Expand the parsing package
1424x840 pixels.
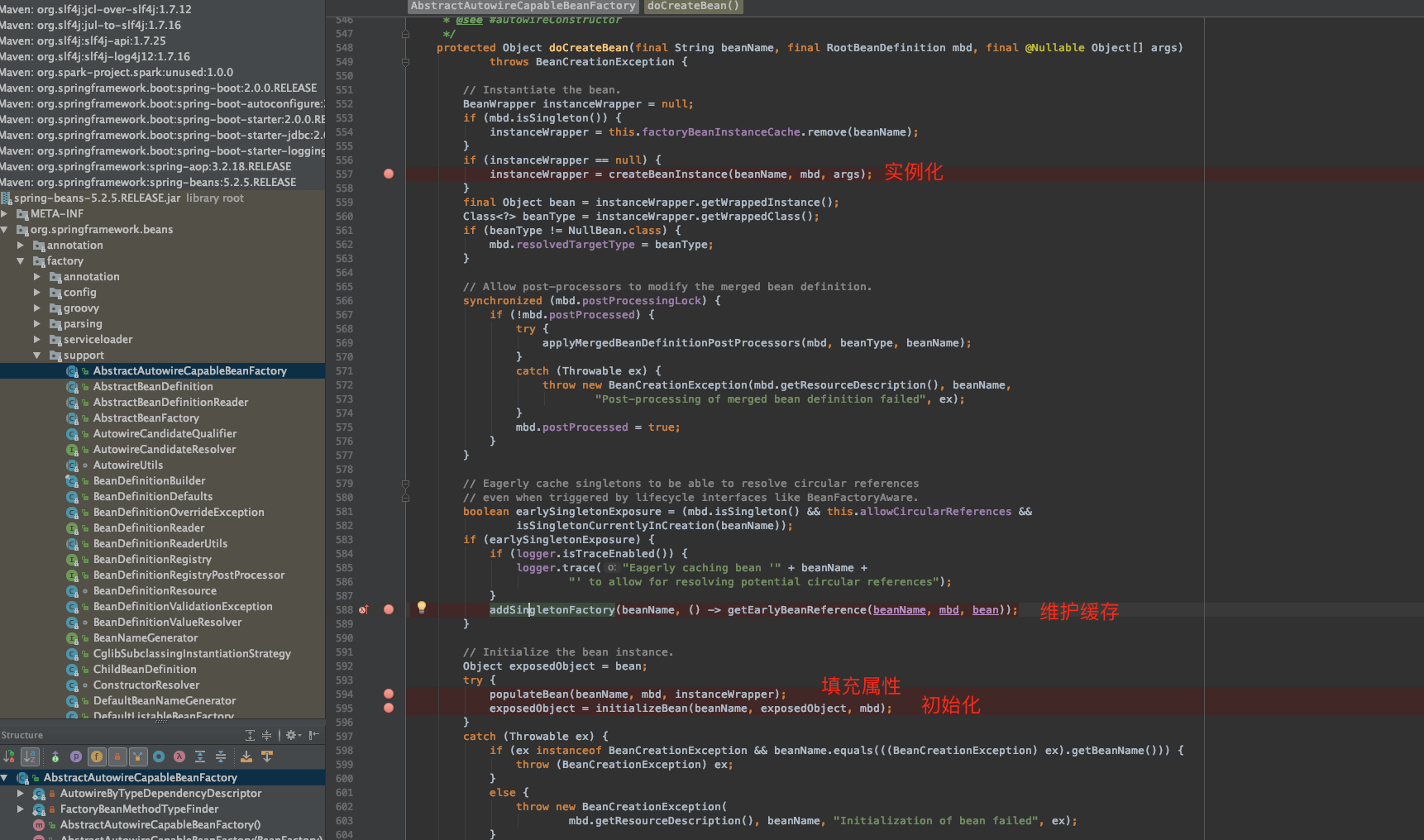click(x=37, y=323)
